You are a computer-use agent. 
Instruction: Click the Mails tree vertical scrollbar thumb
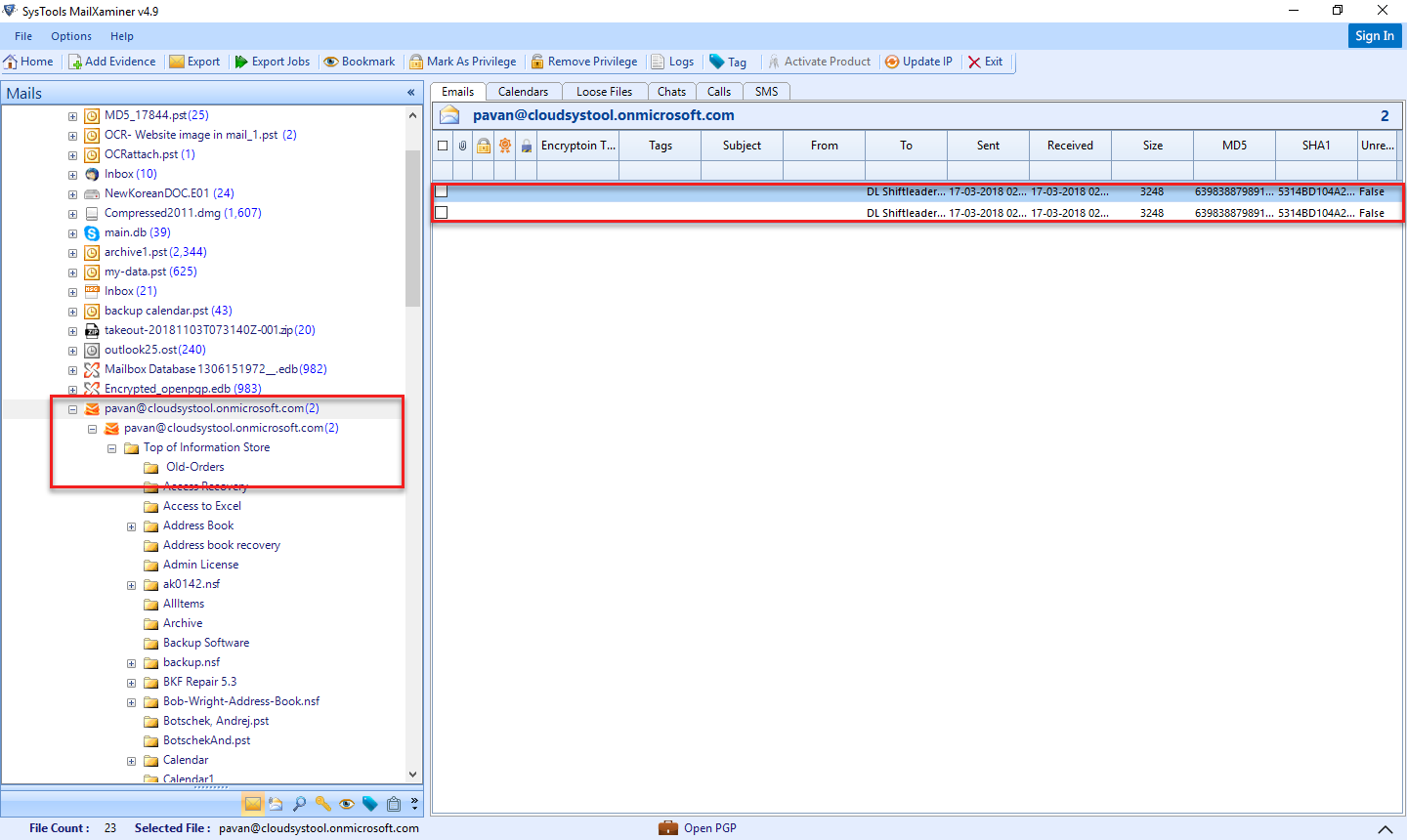point(413,229)
